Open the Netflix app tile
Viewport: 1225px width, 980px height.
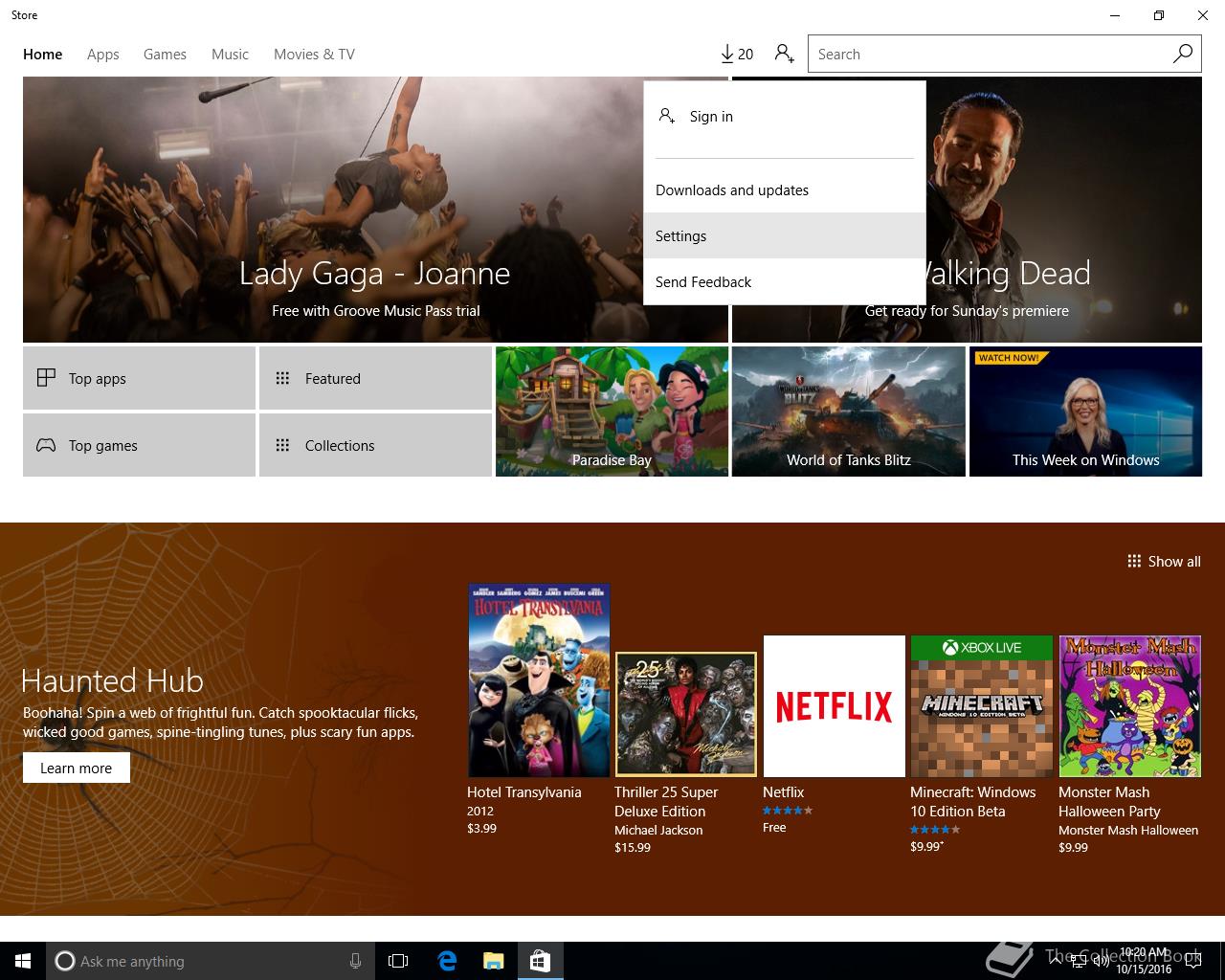click(x=834, y=706)
